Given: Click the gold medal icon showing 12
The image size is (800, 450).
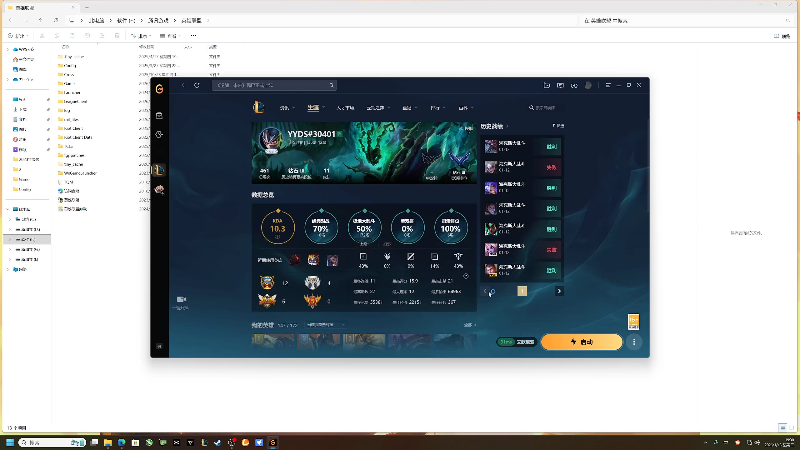Looking at the screenshot, I should pyautogui.click(x=267, y=282).
